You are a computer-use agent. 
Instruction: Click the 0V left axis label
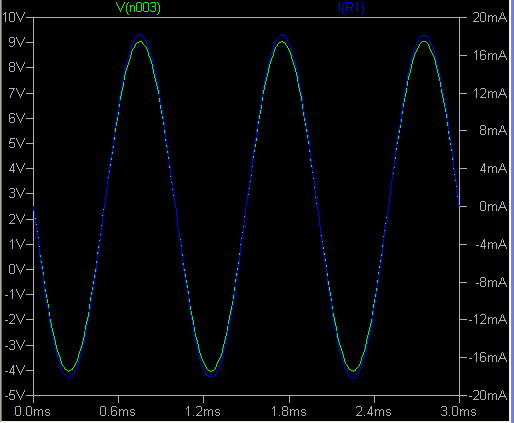coord(17,269)
